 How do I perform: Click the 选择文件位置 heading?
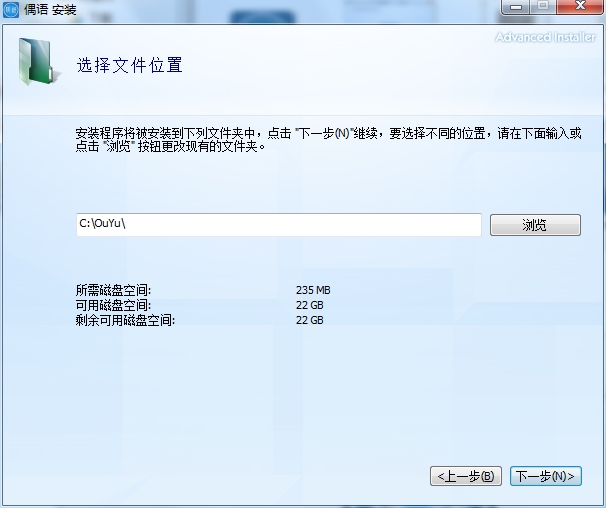129,65
